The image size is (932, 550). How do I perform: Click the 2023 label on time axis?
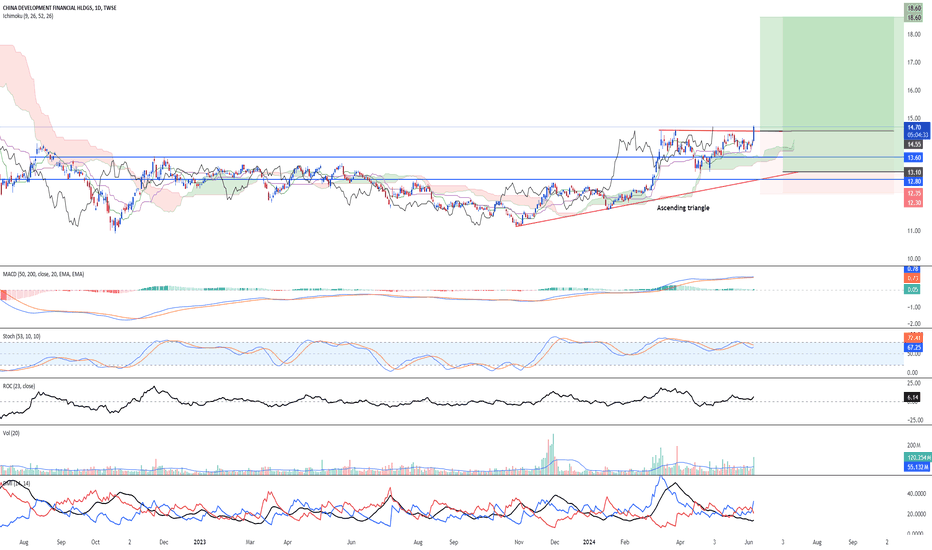pyautogui.click(x=200, y=542)
